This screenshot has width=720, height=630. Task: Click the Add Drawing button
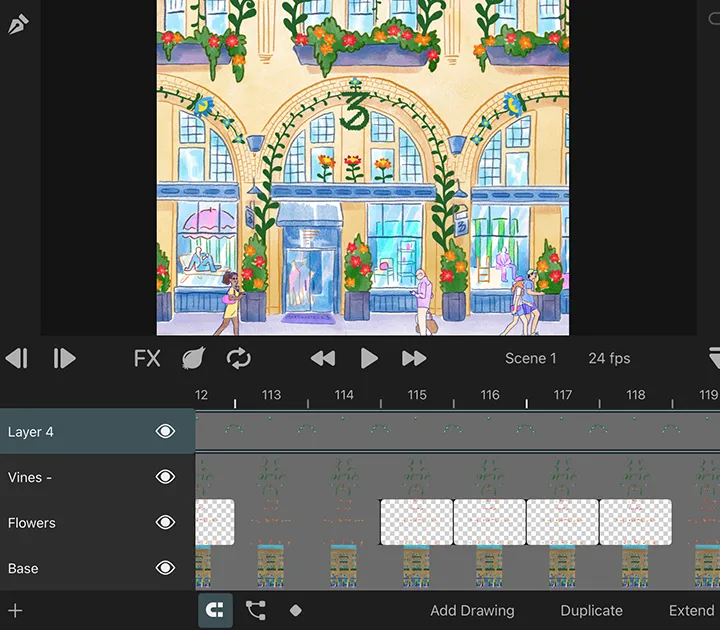472,610
